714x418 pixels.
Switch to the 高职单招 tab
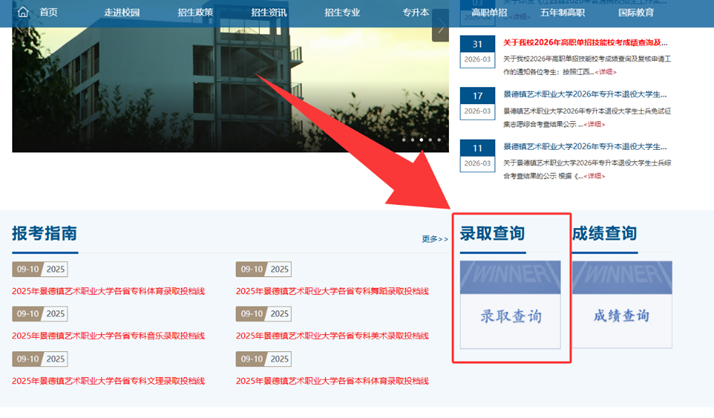[x=490, y=12]
